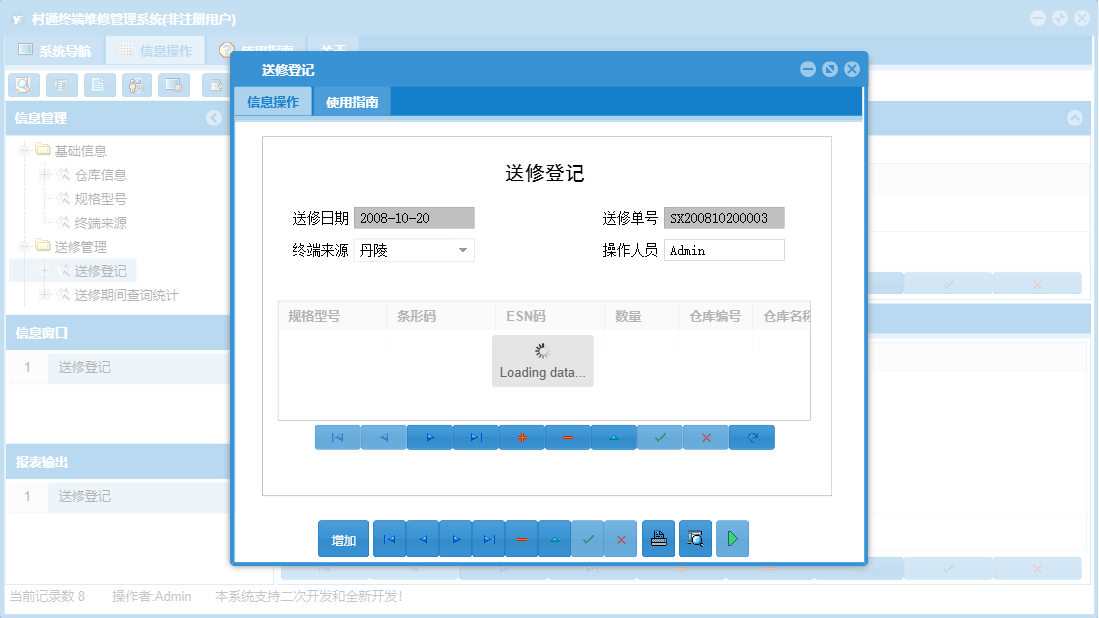Jump to last record in the grid navigator
This screenshot has width=1099, height=618.
(x=475, y=437)
